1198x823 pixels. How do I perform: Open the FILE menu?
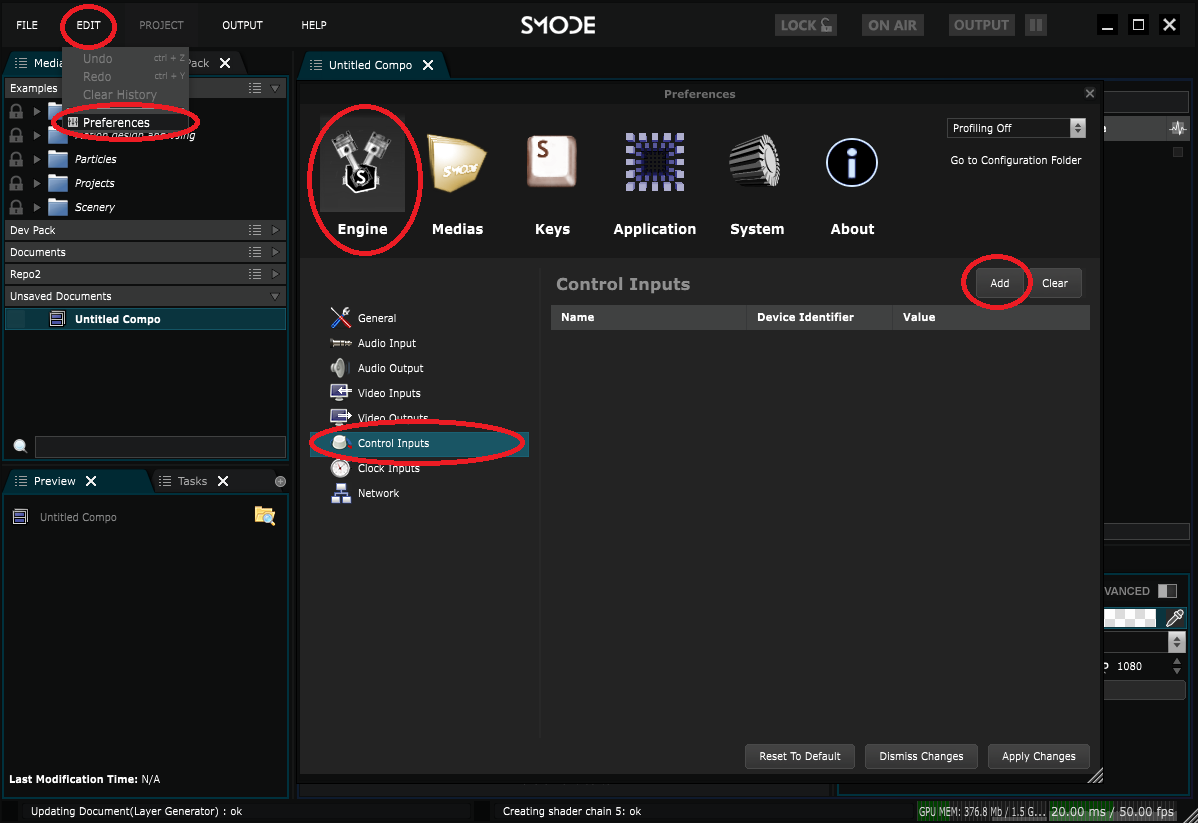[27, 25]
